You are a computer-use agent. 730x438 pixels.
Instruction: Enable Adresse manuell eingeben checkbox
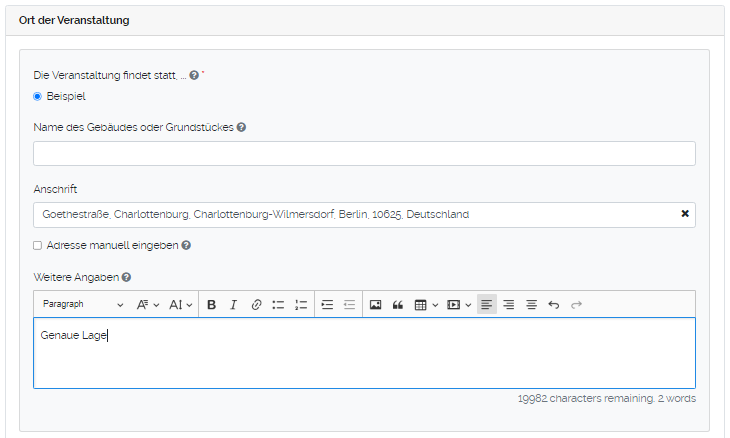point(38,245)
